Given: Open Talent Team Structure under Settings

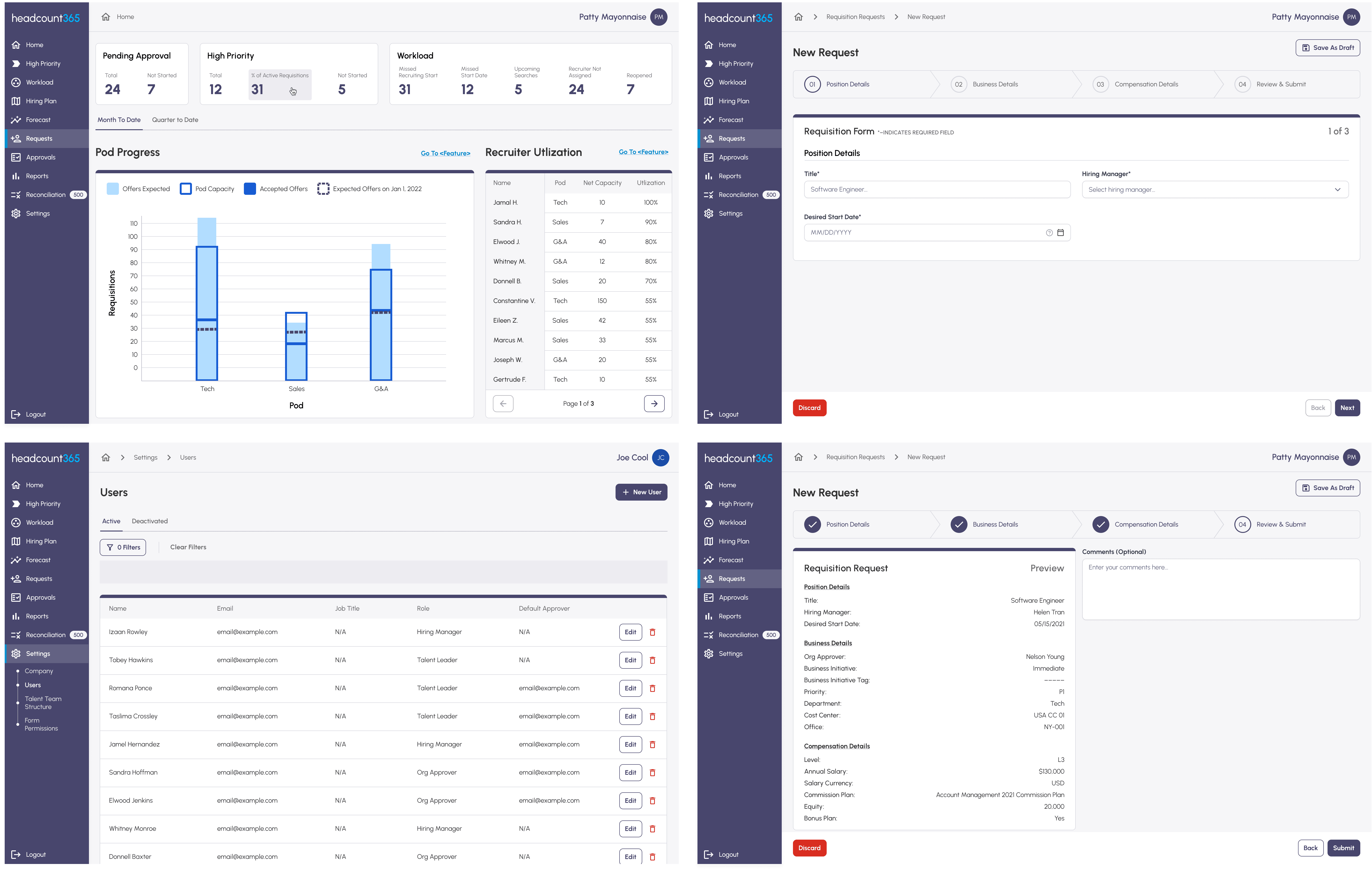Looking at the screenshot, I should (43, 703).
